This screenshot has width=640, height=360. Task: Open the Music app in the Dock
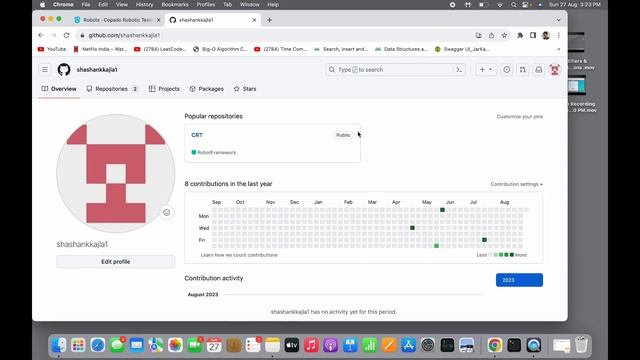click(x=311, y=345)
